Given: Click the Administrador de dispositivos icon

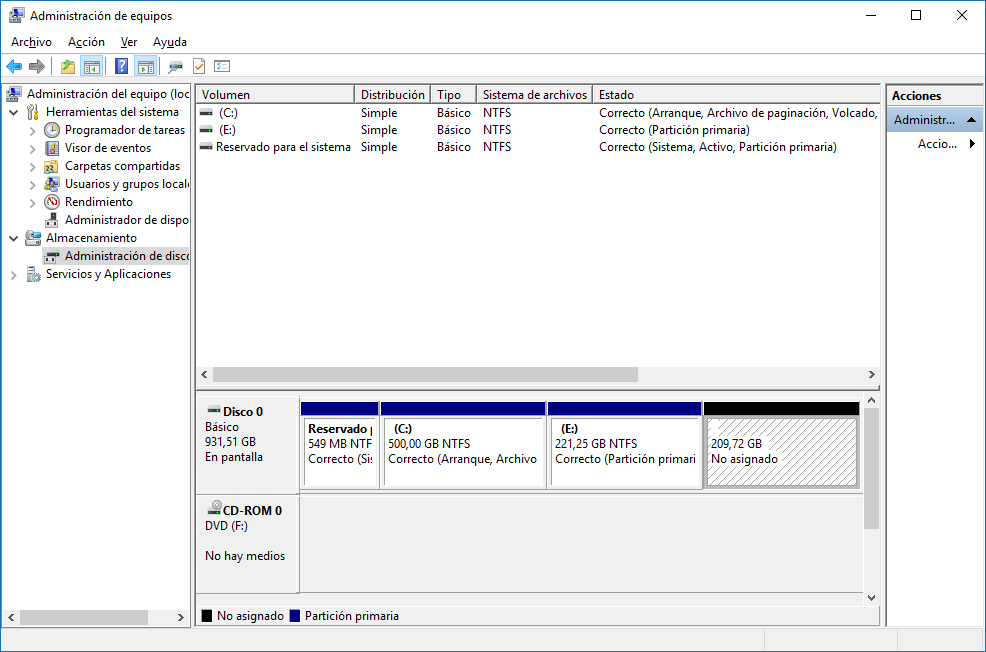Looking at the screenshot, I should click(52, 220).
